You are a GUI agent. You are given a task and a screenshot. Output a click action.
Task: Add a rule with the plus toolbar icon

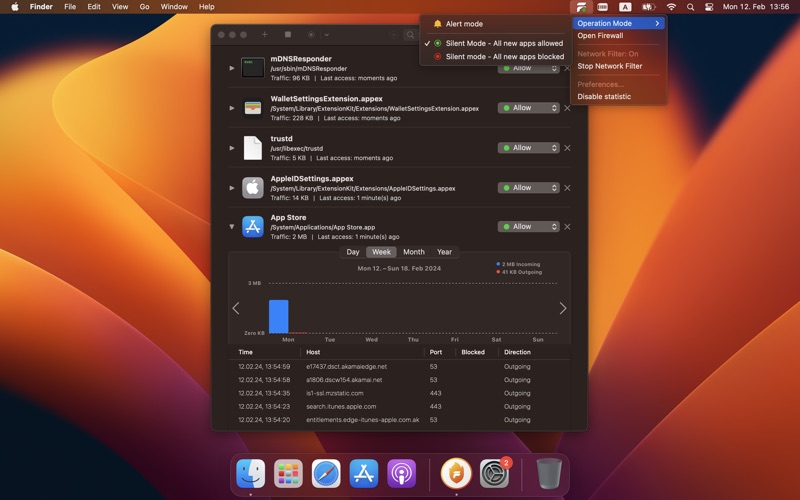coord(264,34)
